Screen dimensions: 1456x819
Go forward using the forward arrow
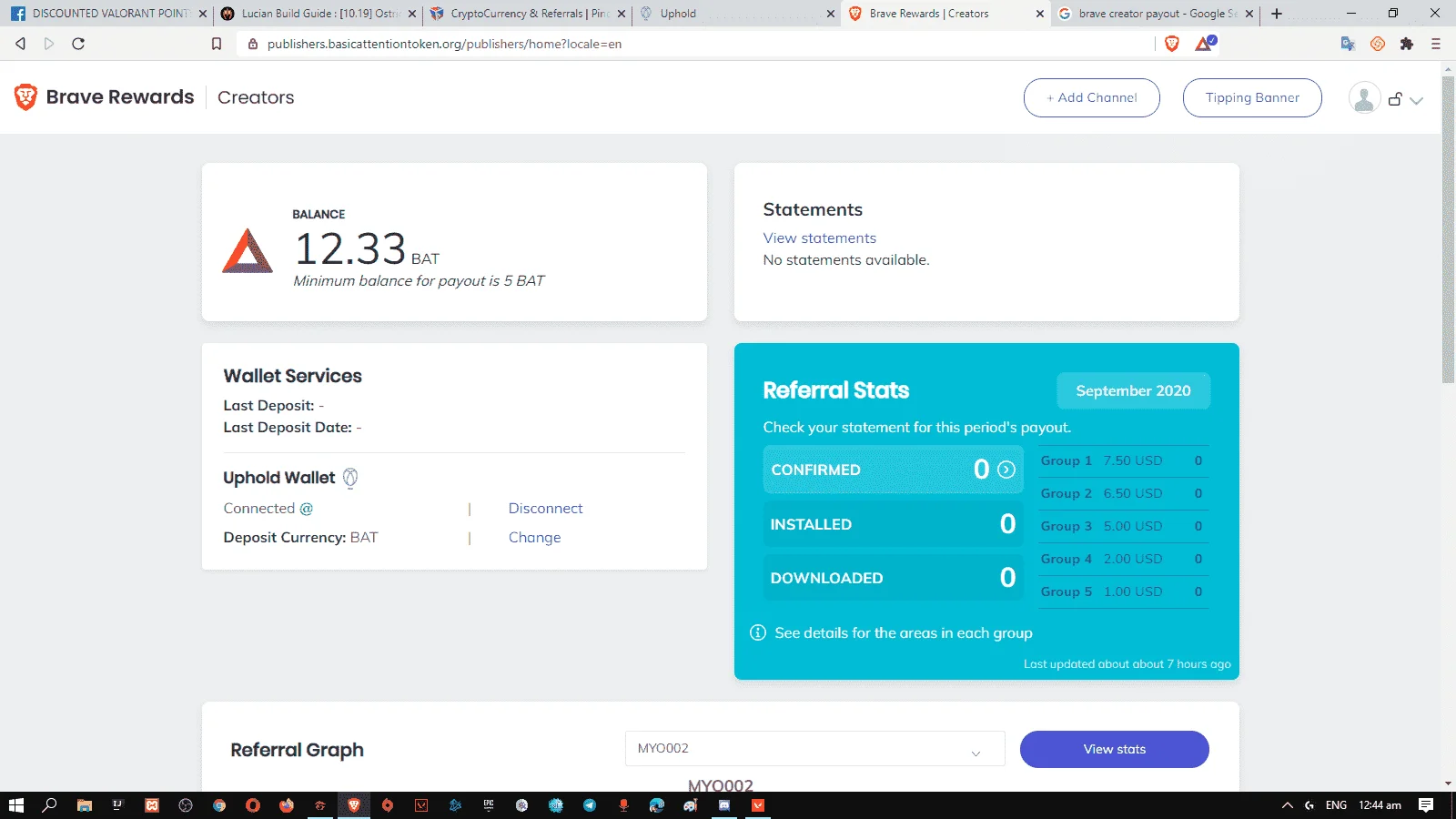(49, 44)
